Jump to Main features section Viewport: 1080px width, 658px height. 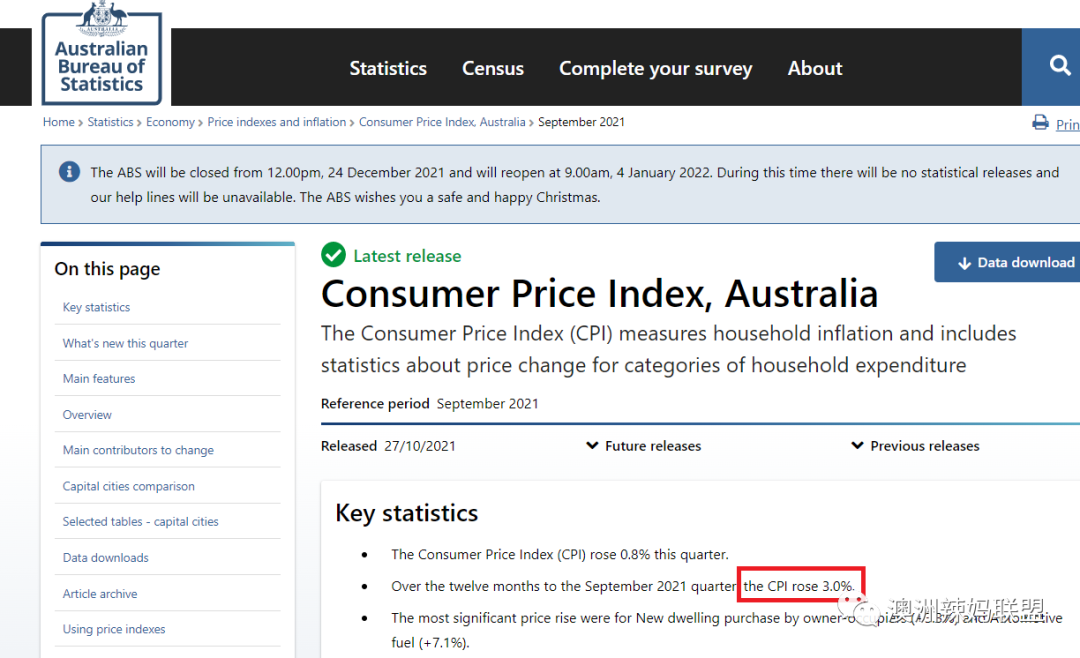99,378
